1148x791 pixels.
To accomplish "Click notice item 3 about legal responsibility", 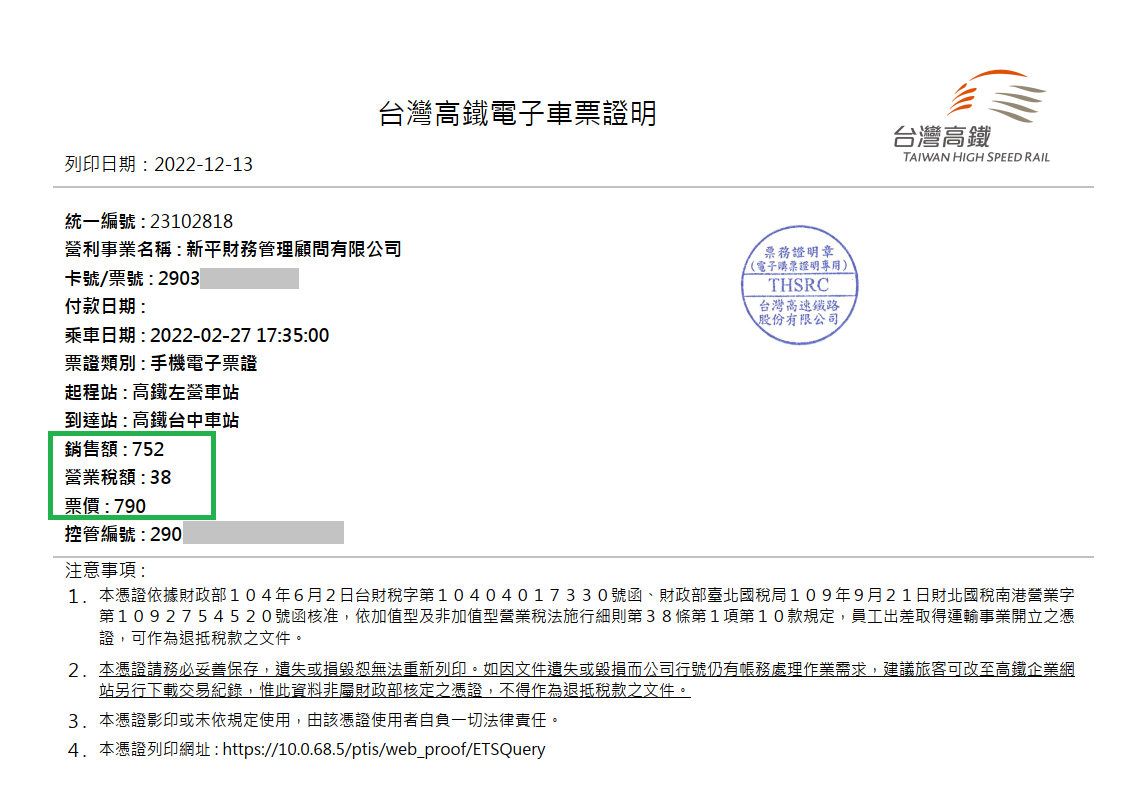I will click(x=325, y=720).
